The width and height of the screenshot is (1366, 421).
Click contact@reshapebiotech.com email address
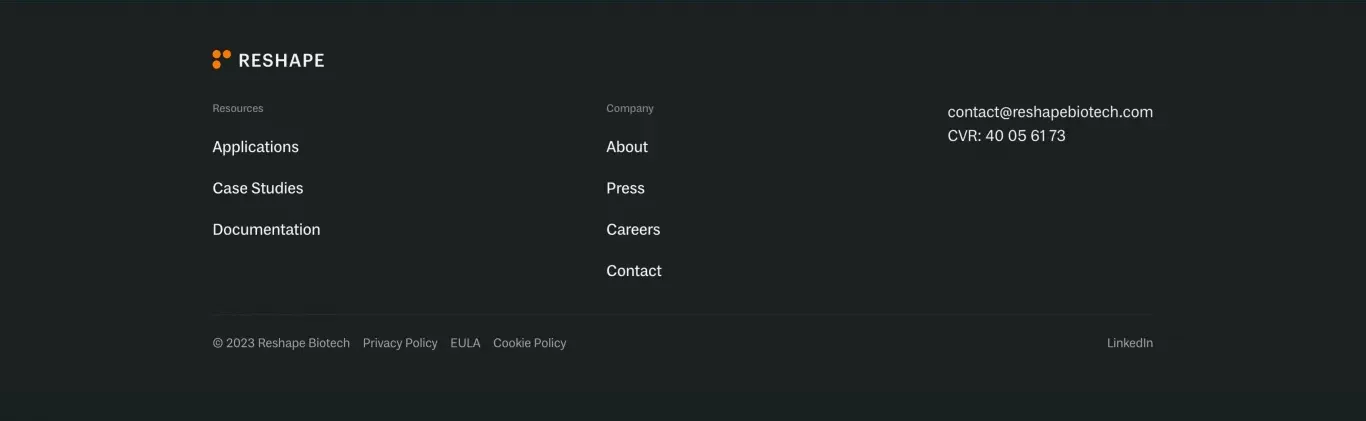1050,112
